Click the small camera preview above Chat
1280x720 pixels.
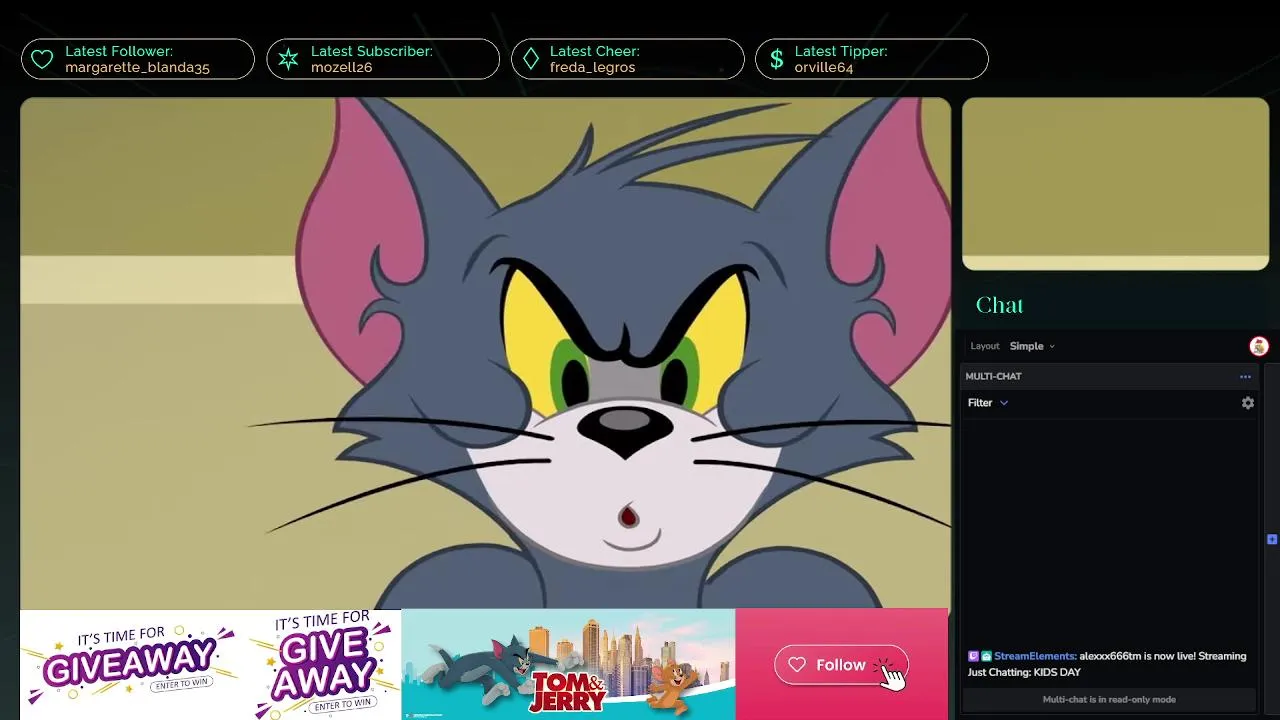tap(1115, 184)
